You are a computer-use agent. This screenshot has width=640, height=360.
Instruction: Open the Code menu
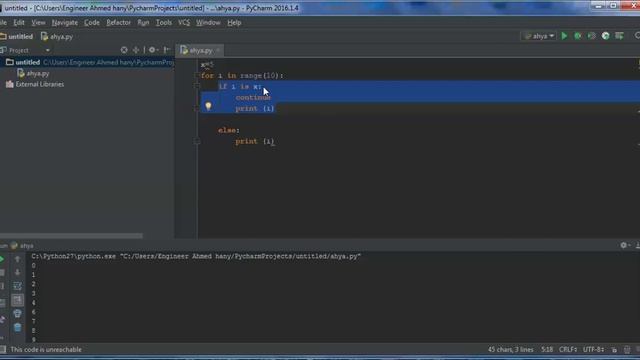coord(92,23)
